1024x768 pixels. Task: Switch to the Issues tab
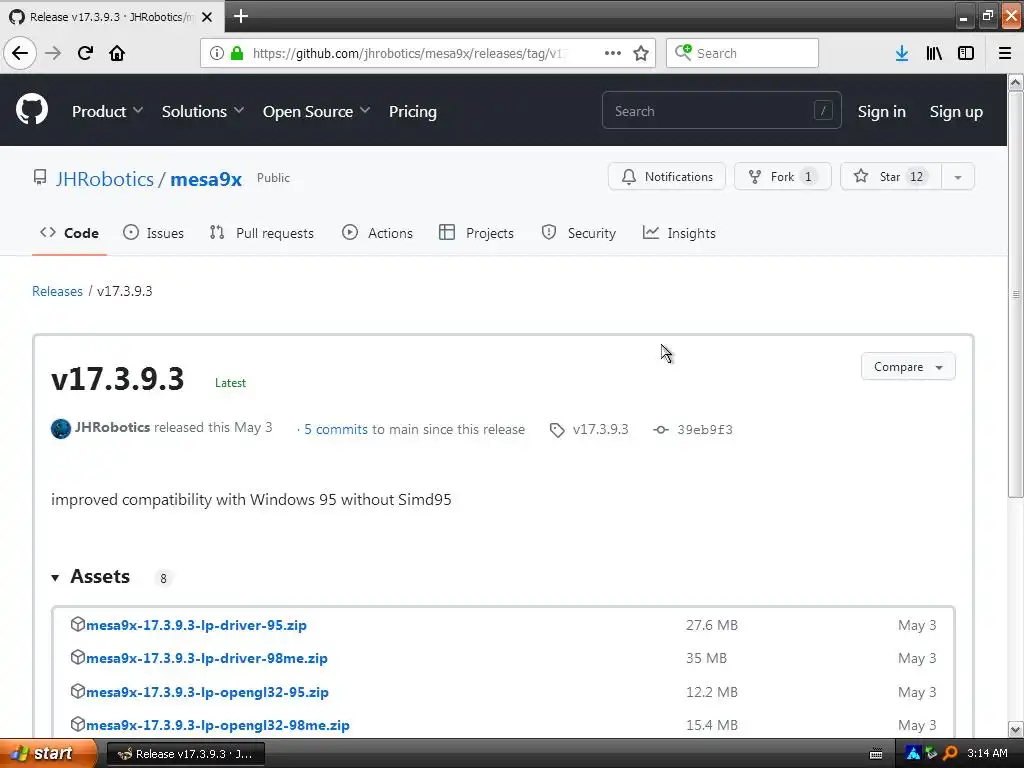[x=153, y=233]
